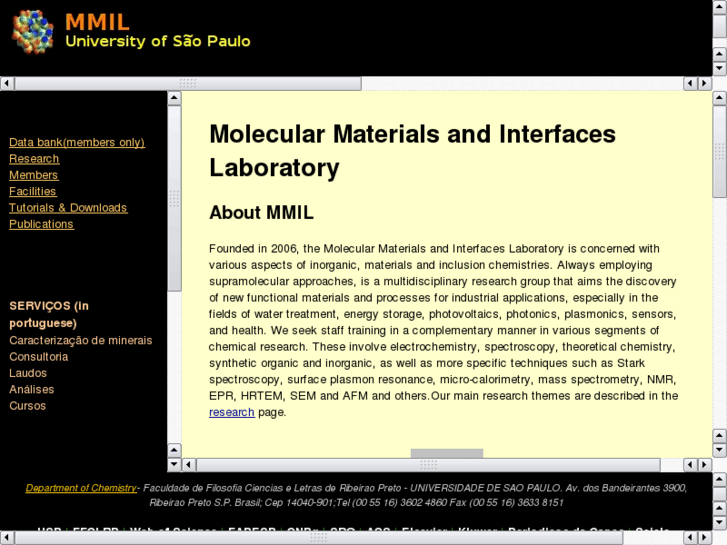The width and height of the screenshot is (727, 545).
Task: Click the top scroll-up arrow of footer frame
Action: [720, 479]
